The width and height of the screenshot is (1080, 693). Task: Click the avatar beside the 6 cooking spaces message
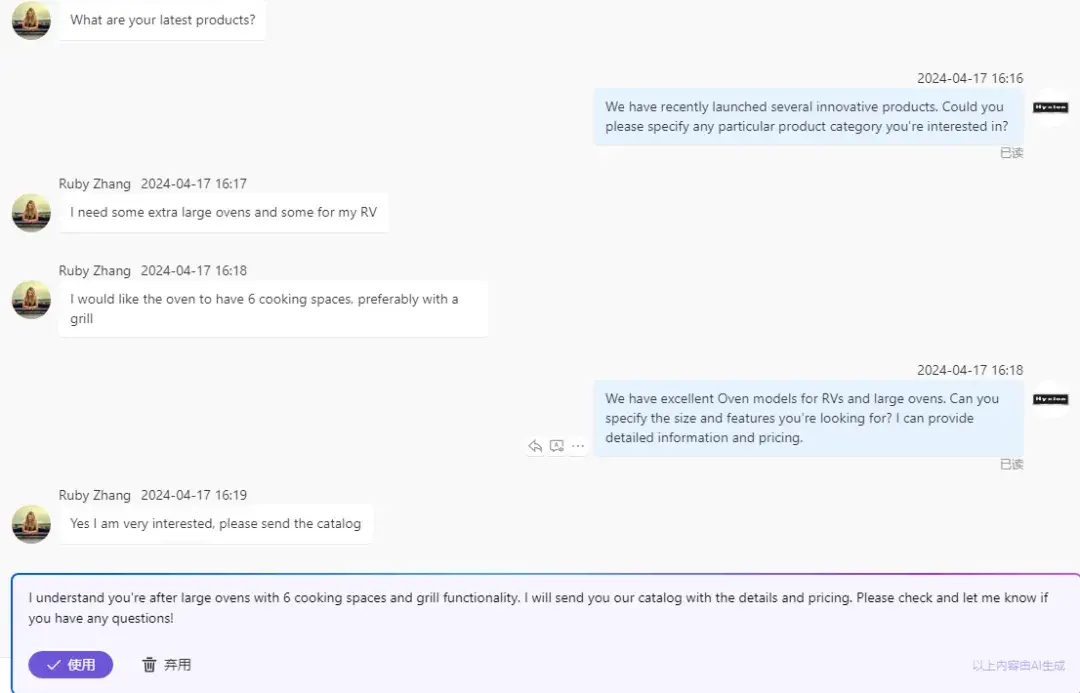tap(31, 300)
